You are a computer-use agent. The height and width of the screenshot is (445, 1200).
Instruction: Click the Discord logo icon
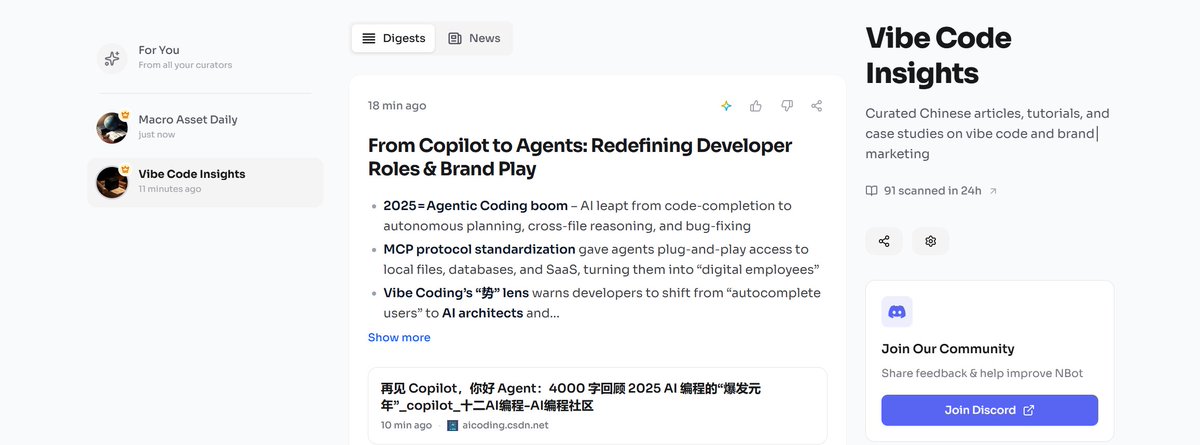tap(897, 312)
